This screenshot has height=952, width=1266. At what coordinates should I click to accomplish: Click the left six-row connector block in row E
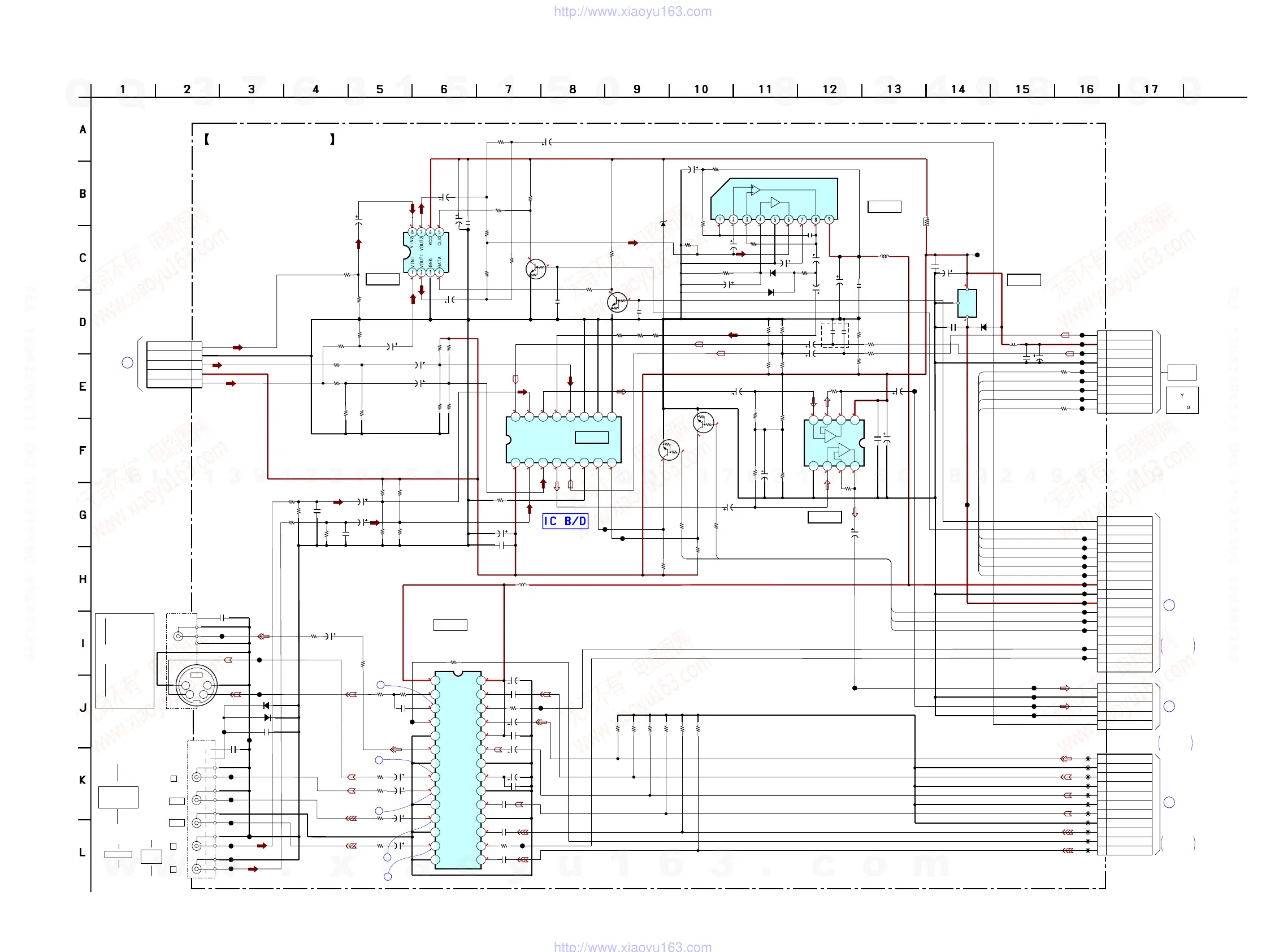(x=174, y=365)
